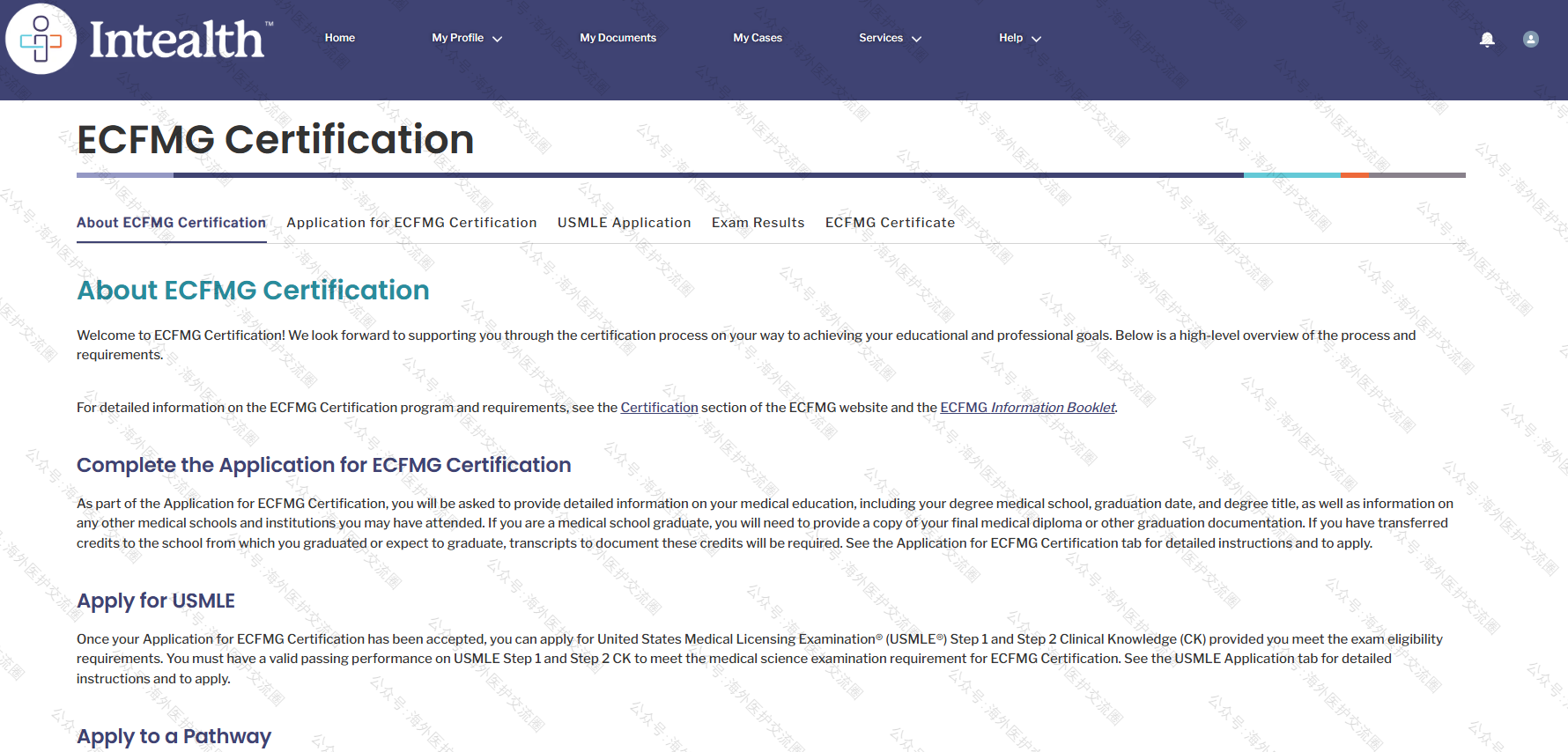
Task: Click the Services menu label
Action: tap(880, 38)
